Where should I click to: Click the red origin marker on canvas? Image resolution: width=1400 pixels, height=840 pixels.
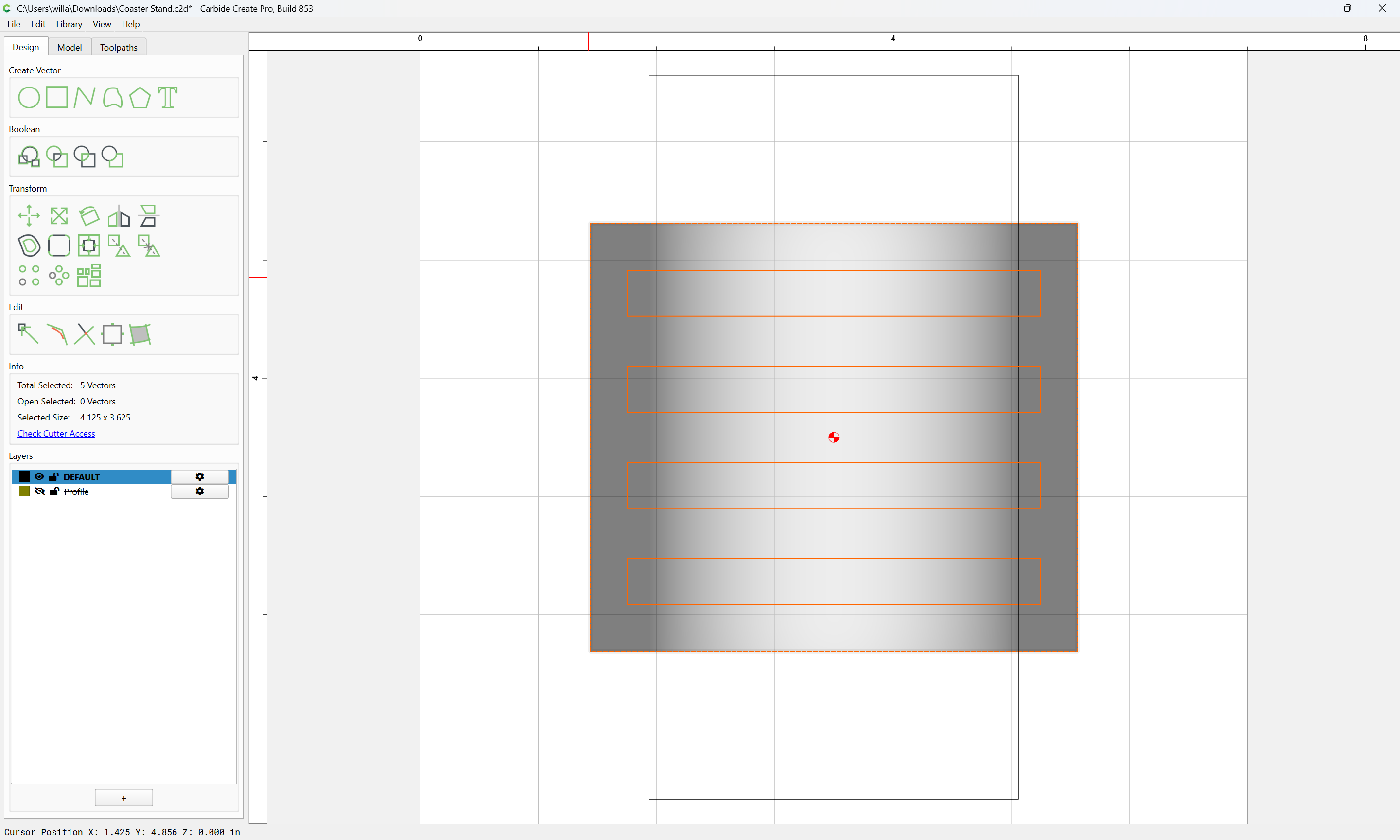(834, 437)
